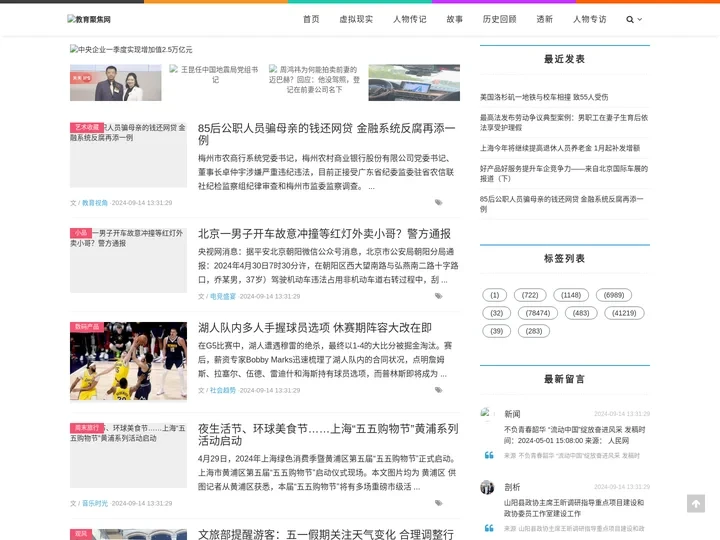
Task: Open 人物专访 menu item
Action: pos(590,19)
